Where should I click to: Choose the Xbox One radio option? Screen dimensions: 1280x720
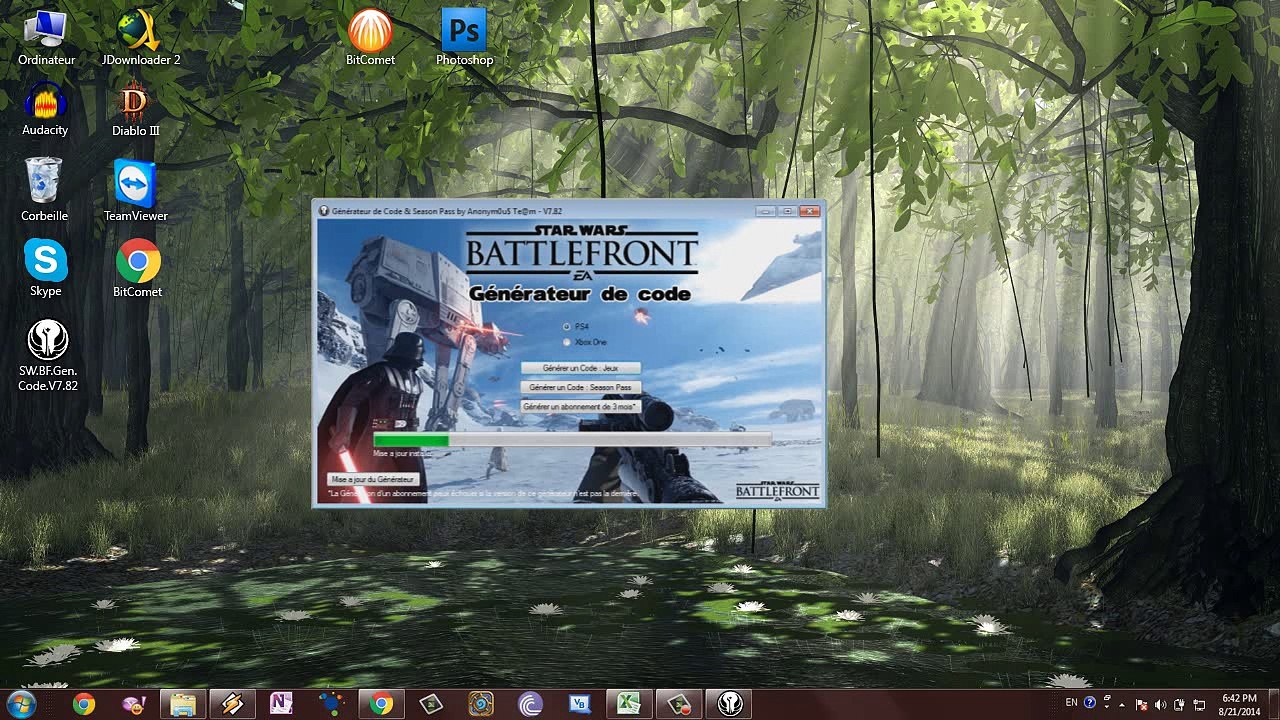tap(567, 343)
